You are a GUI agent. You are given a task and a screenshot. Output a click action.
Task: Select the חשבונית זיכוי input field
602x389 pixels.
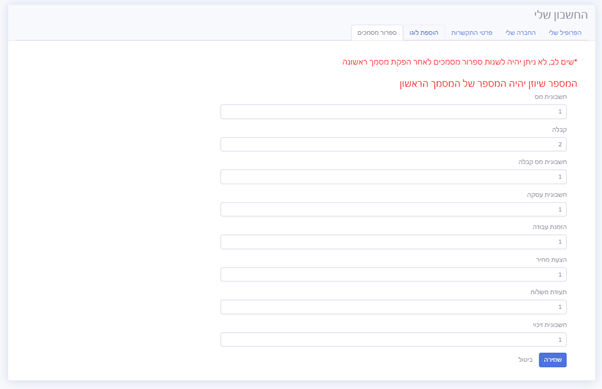(x=393, y=339)
